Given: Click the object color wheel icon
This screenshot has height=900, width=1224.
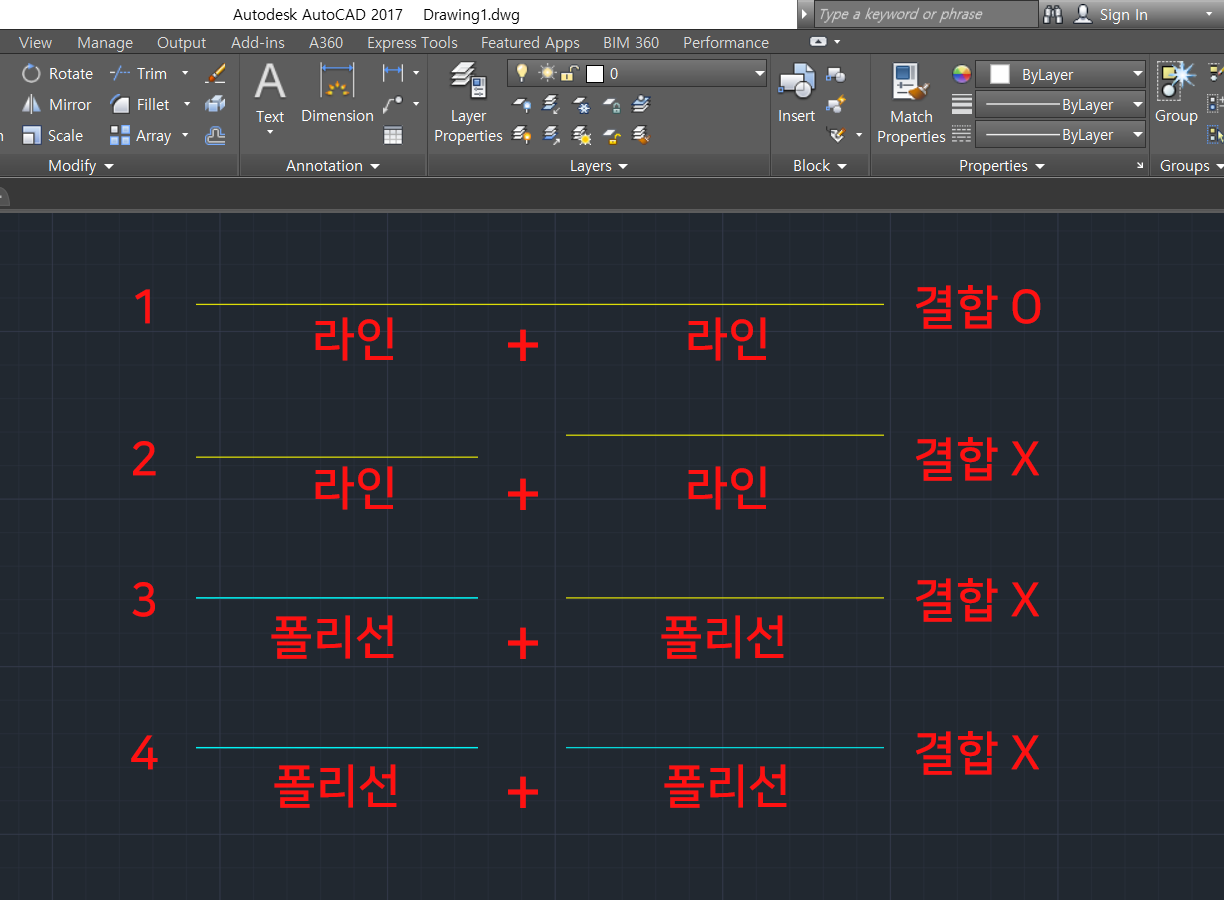Looking at the screenshot, I should [x=961, y=74].
